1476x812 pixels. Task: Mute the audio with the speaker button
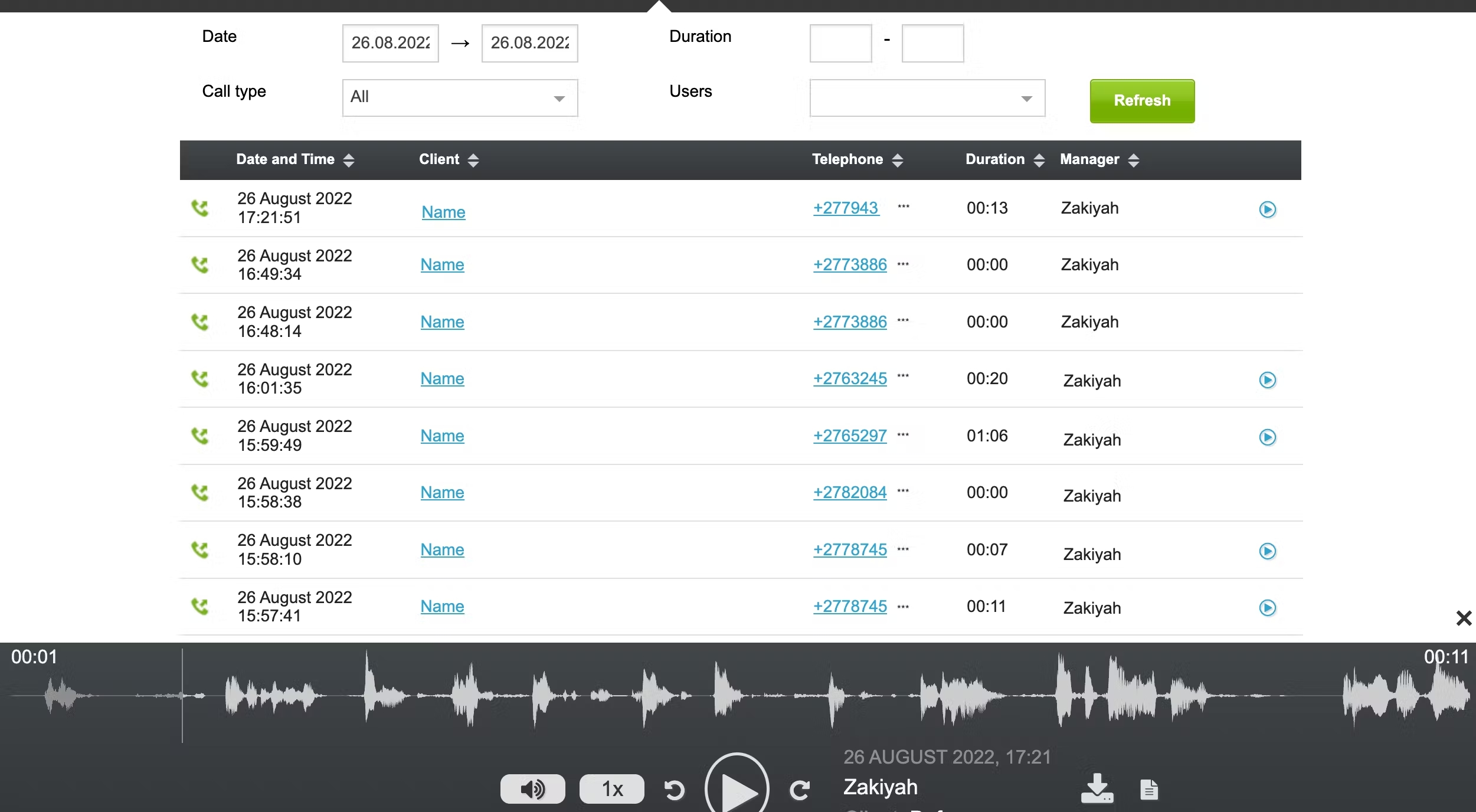(532, 789)
